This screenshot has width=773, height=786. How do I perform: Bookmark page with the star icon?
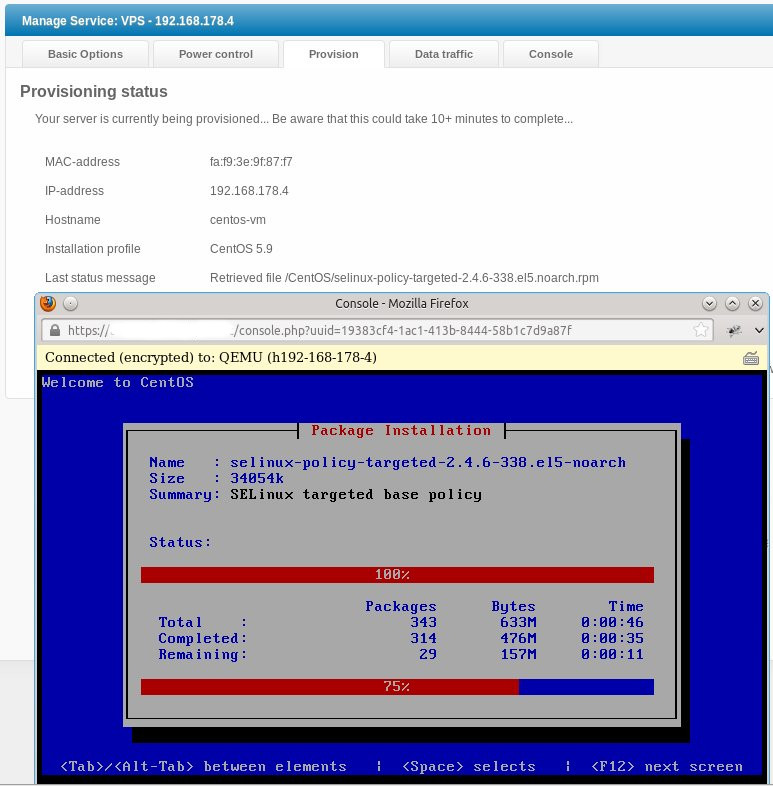[x=700, y=330]
